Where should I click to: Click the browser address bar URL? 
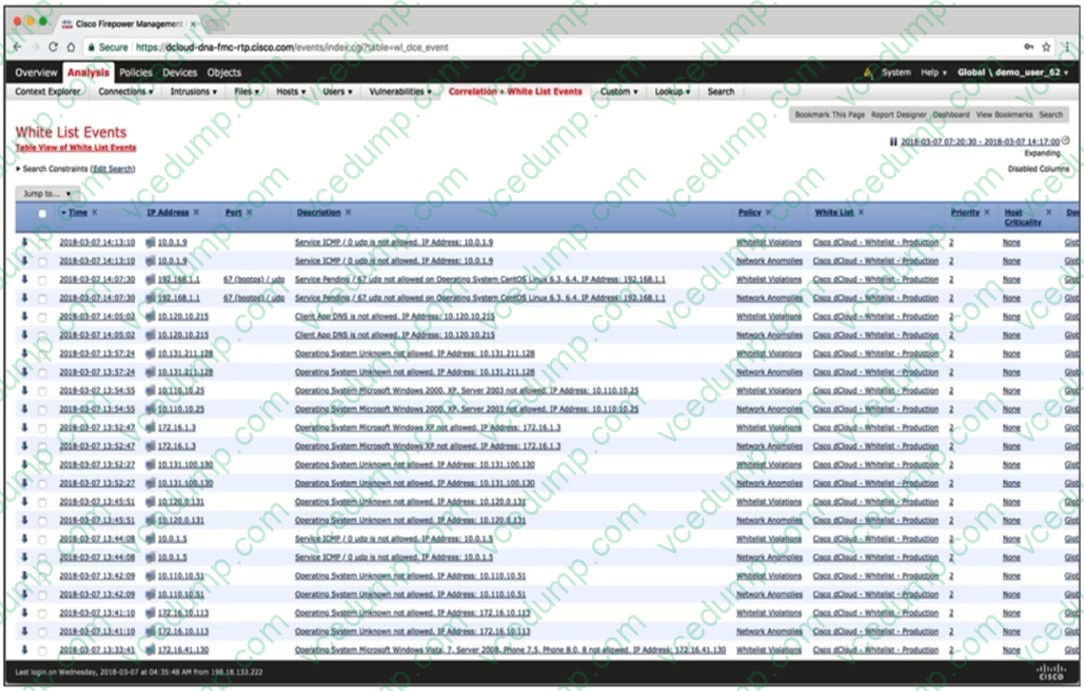point(290,47)
